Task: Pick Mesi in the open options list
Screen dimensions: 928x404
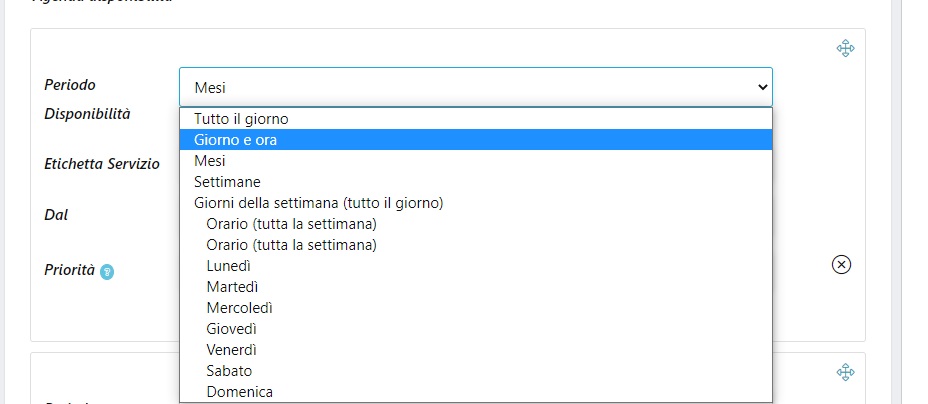Action: click(210, 161)
